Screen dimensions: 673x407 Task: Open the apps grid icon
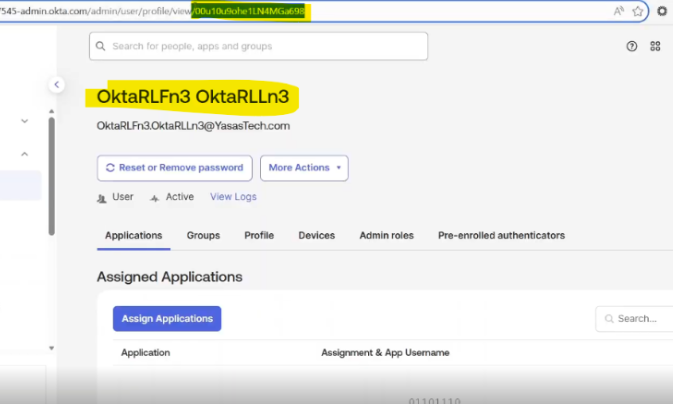656,46
